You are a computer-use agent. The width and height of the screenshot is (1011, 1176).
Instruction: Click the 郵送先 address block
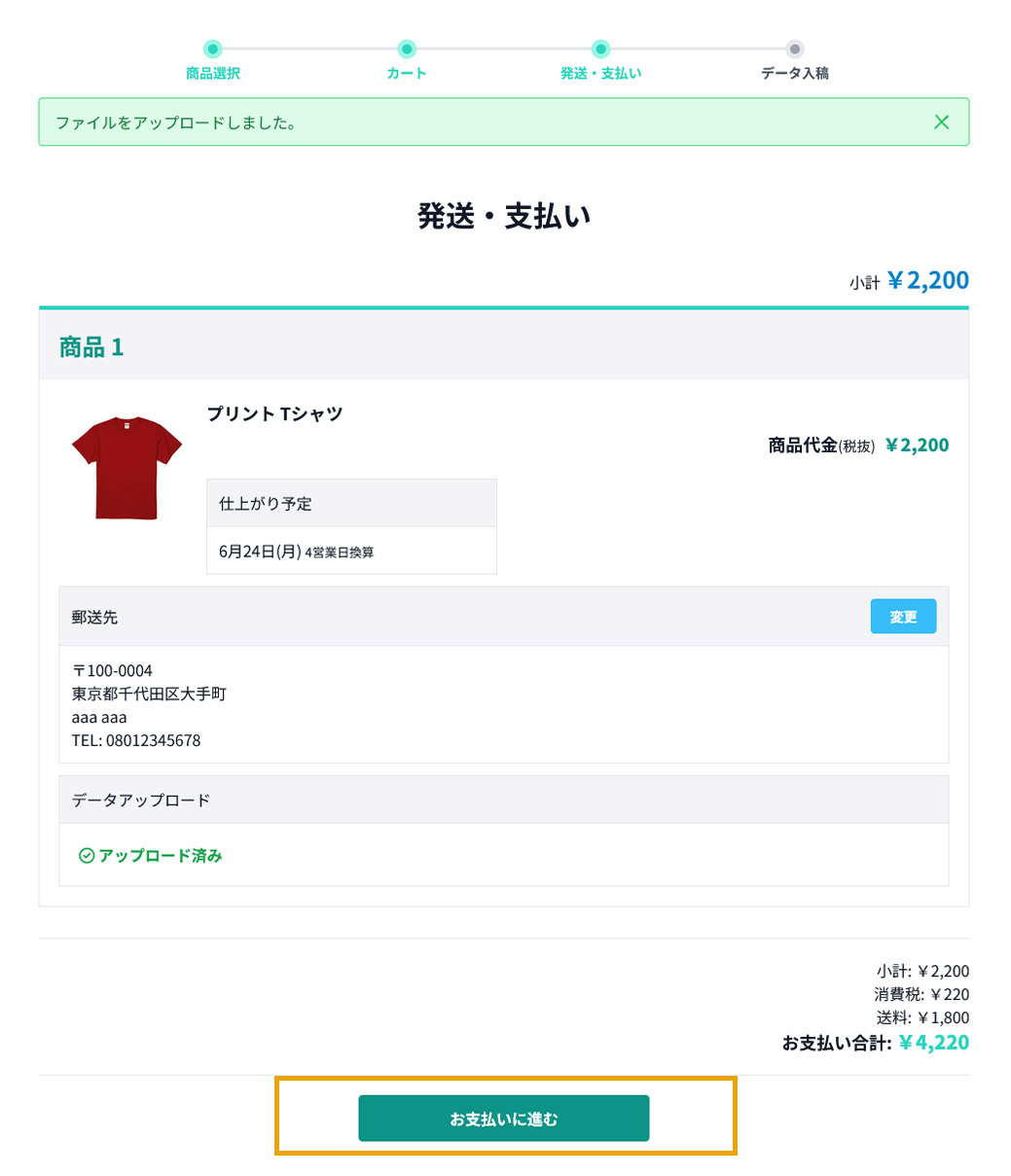point(504,705)
